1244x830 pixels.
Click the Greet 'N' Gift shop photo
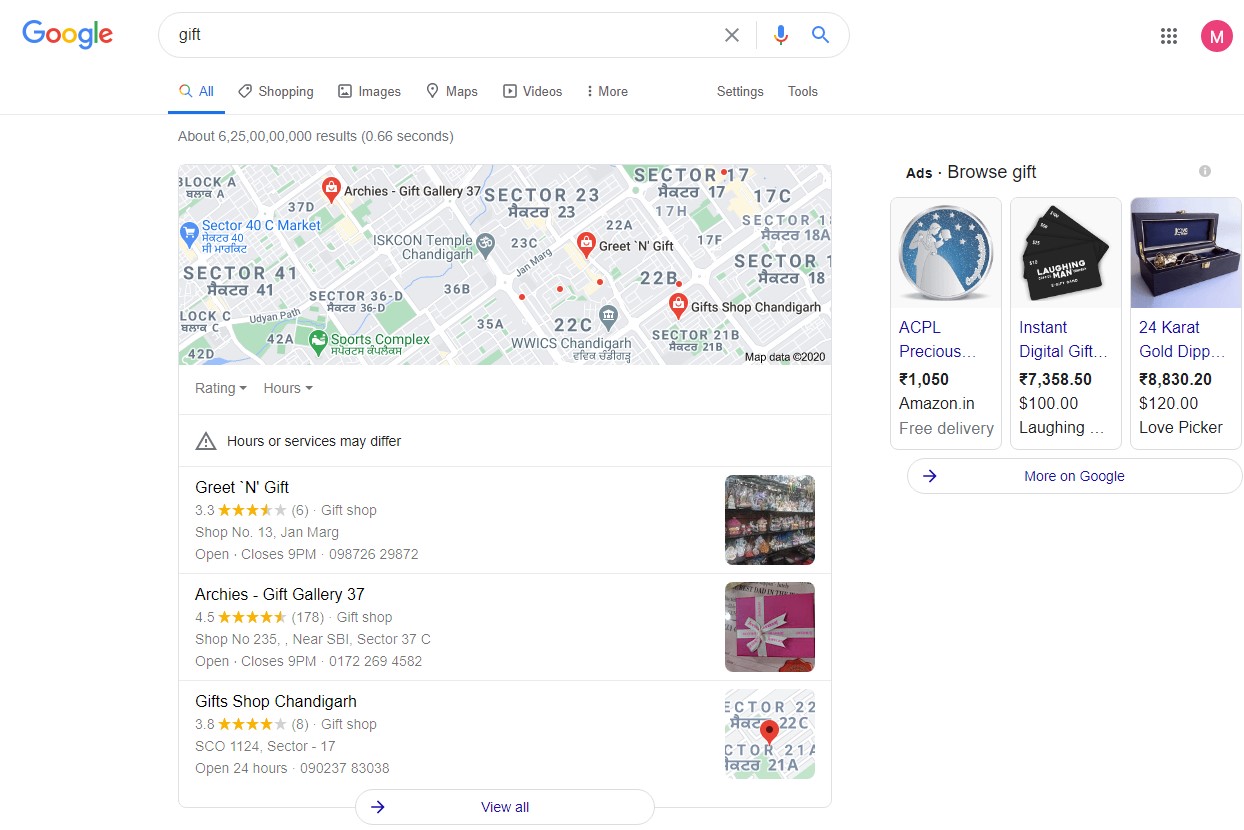[x=770, y=520]
